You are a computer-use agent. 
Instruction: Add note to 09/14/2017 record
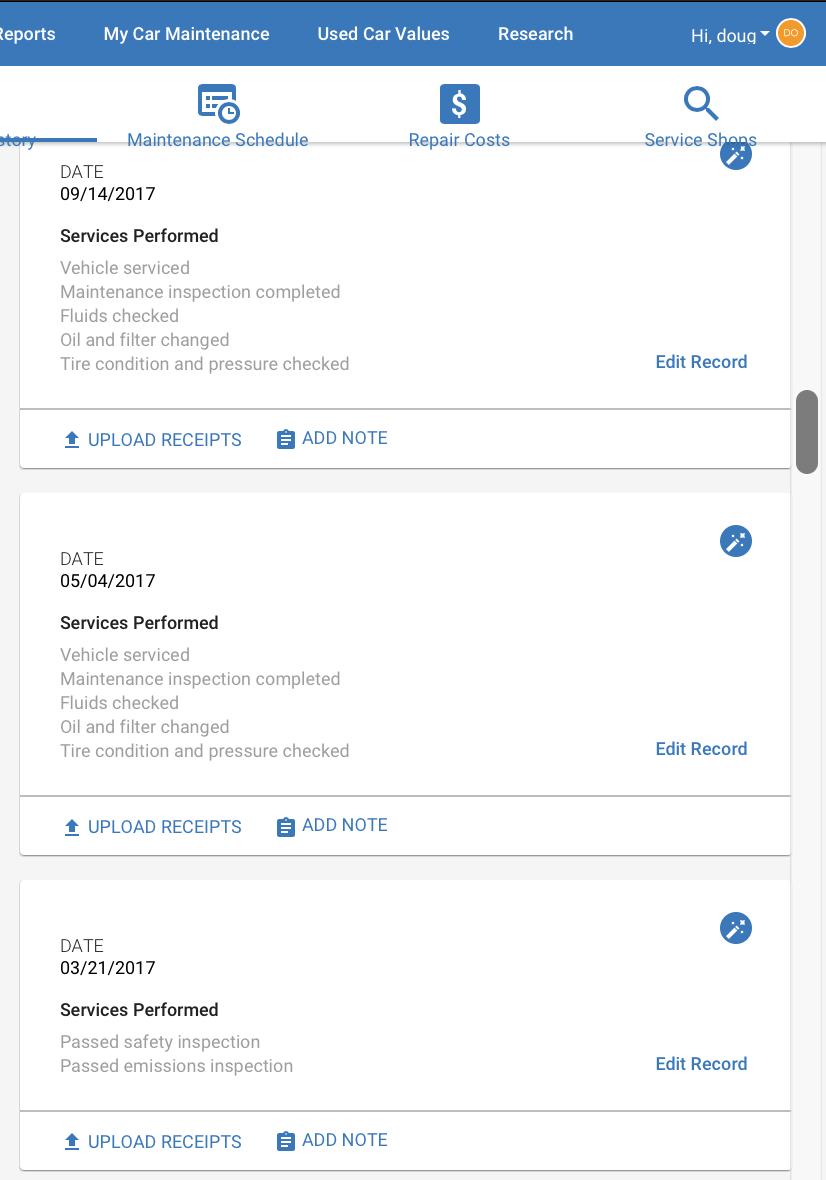pyautogui.click(x=332, y=439)
